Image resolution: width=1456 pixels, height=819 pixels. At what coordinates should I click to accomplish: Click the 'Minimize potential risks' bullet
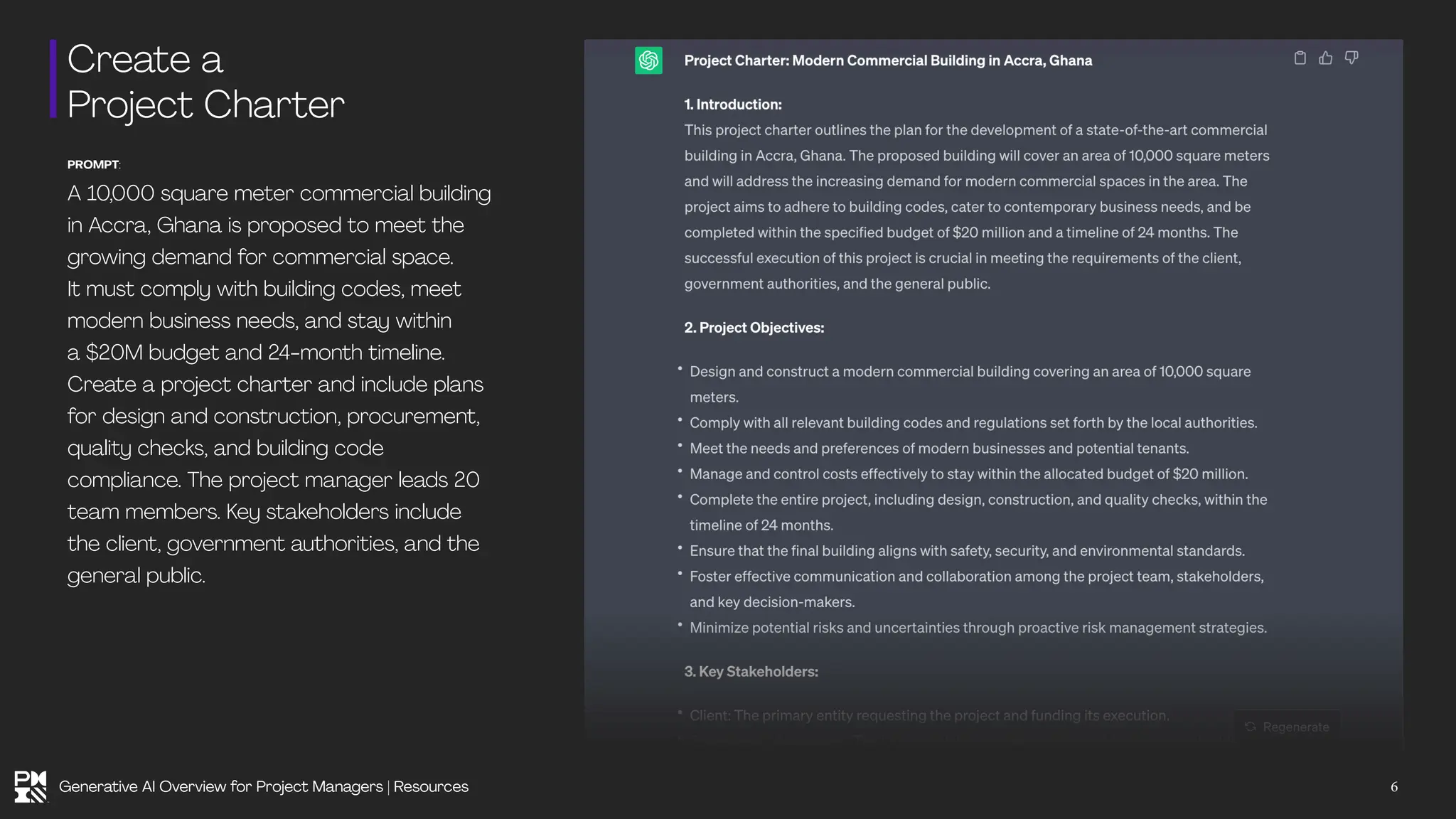(x=978, y=628)
